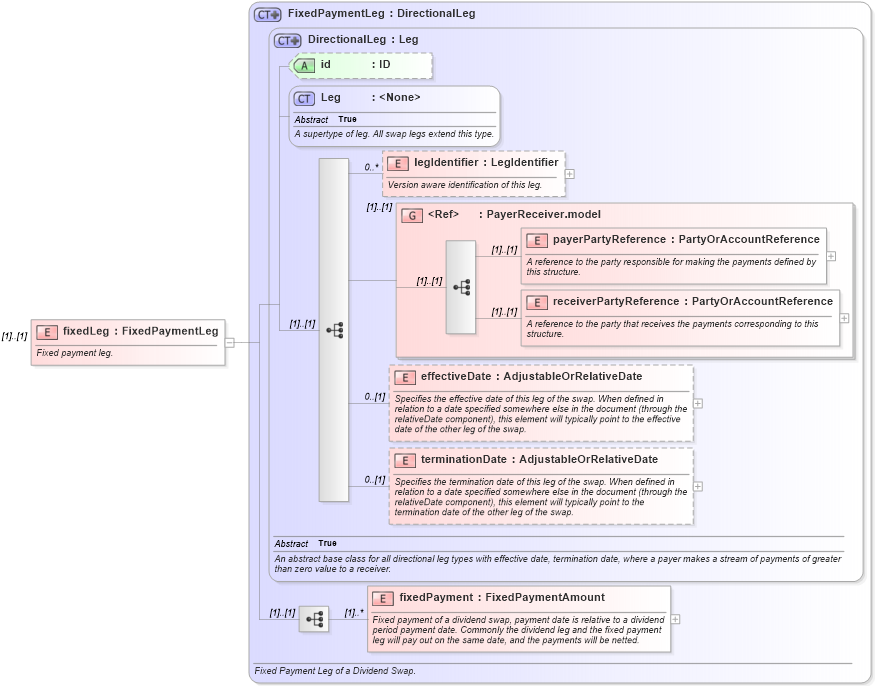
Task: Click the [1]..* cardinality beside fixedPayment
Action: [353, 613]
